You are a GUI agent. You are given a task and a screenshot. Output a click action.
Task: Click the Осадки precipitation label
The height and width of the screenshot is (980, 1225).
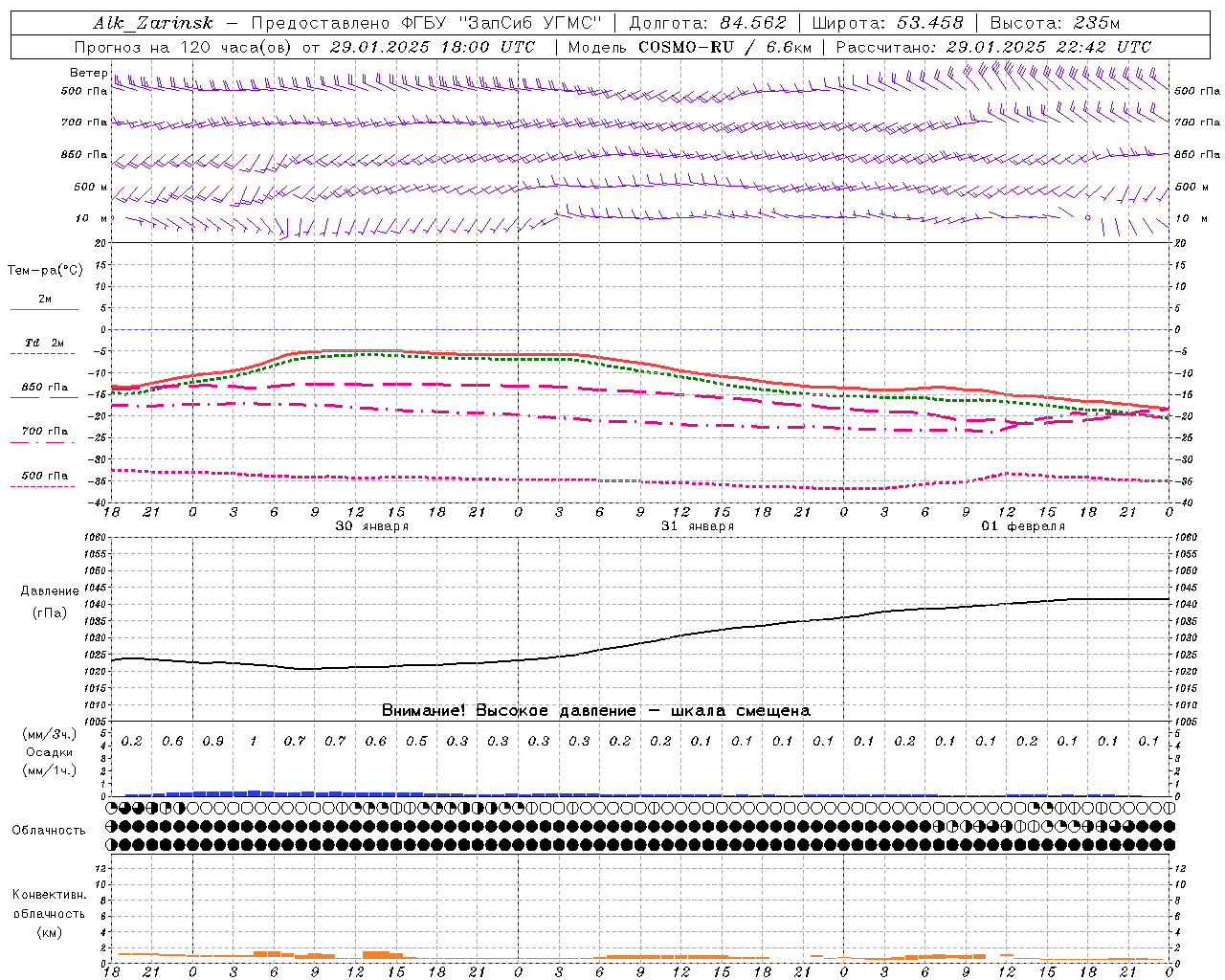coord(50,752)
